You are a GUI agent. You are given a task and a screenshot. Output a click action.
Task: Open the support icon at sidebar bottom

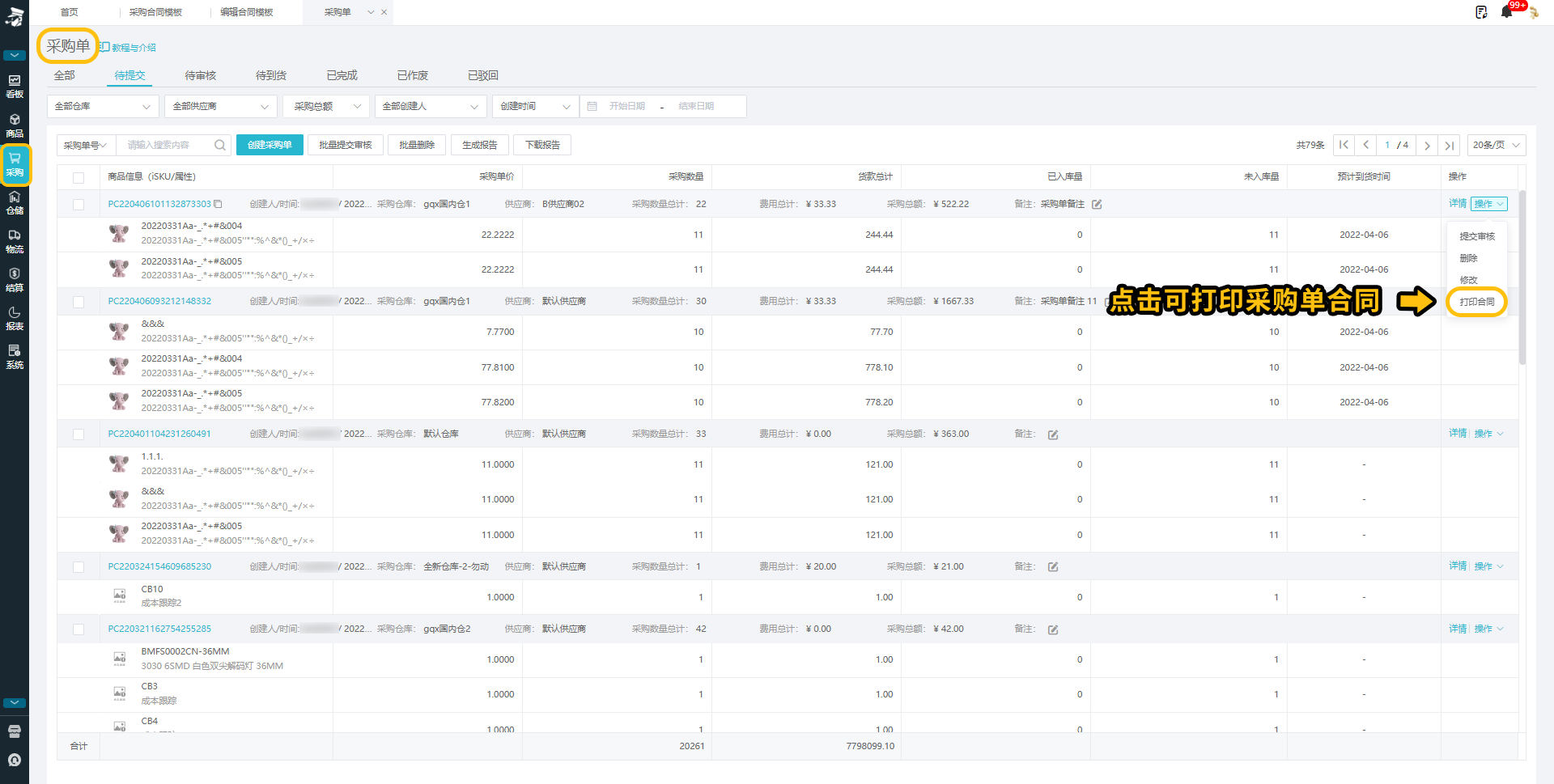coord(15,761)
